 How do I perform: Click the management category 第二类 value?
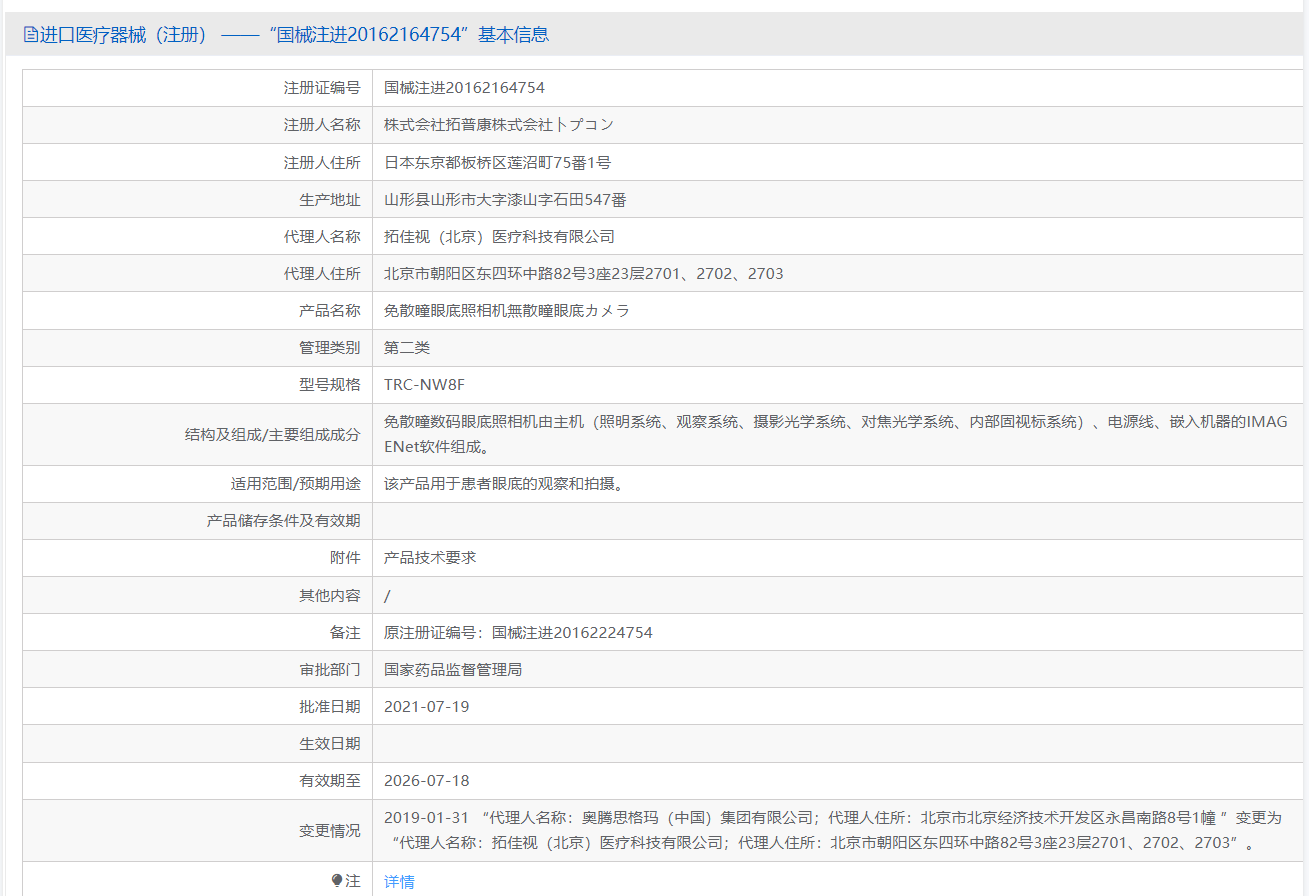407,348
